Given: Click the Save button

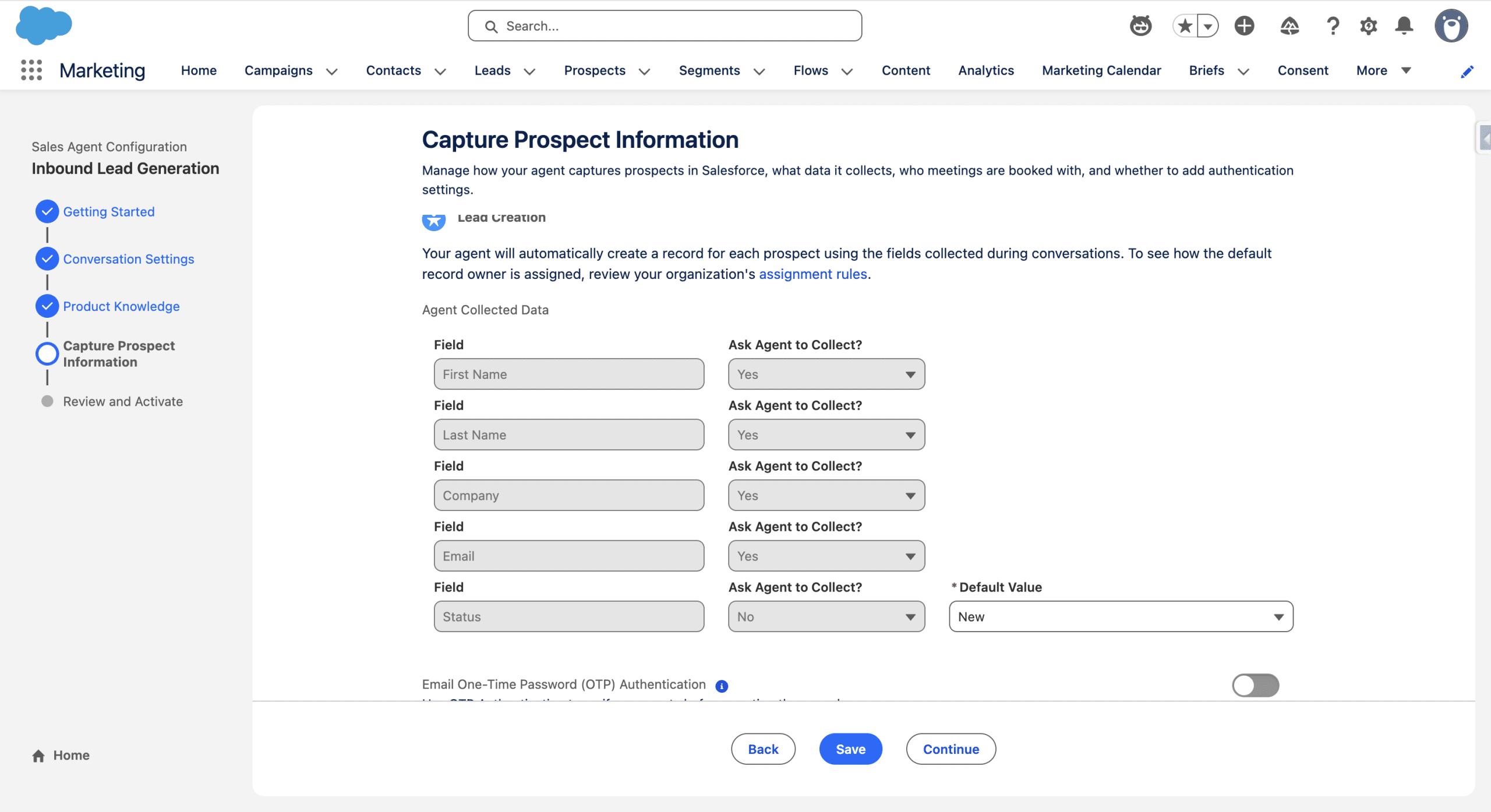Looking at the screenshot, I should (x=850, y=749).
